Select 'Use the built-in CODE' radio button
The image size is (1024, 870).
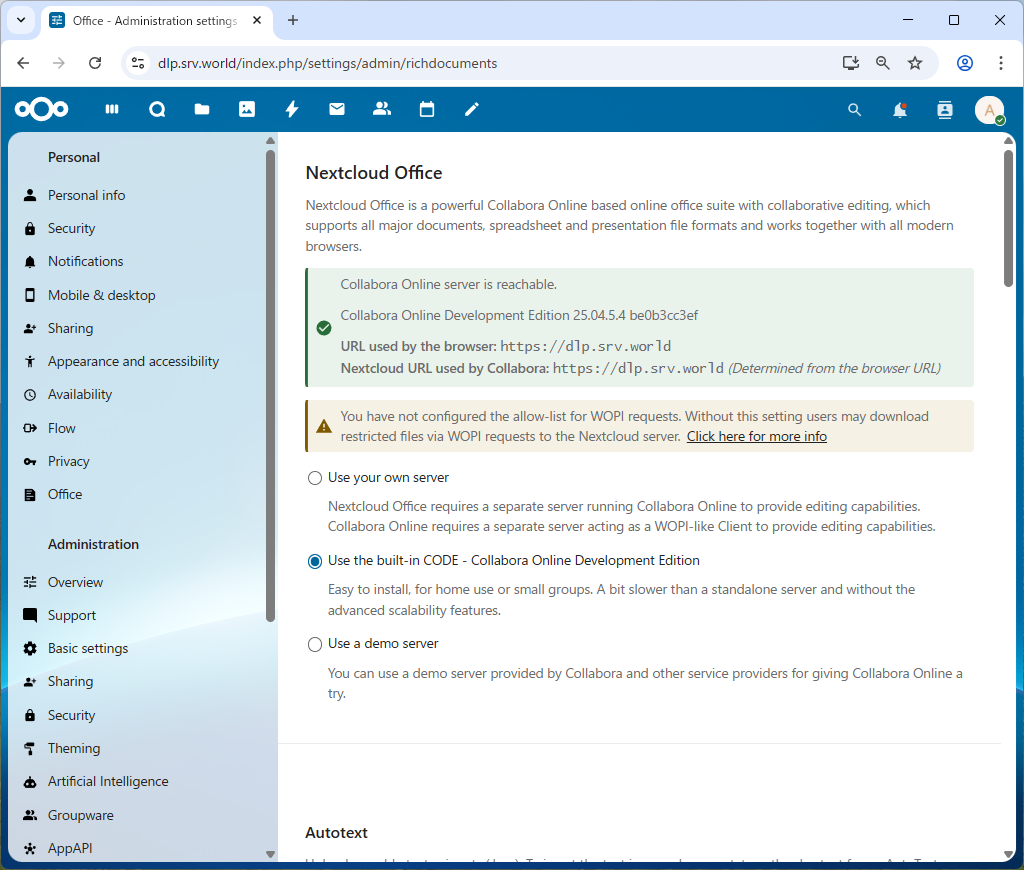(x=315, y=561)
